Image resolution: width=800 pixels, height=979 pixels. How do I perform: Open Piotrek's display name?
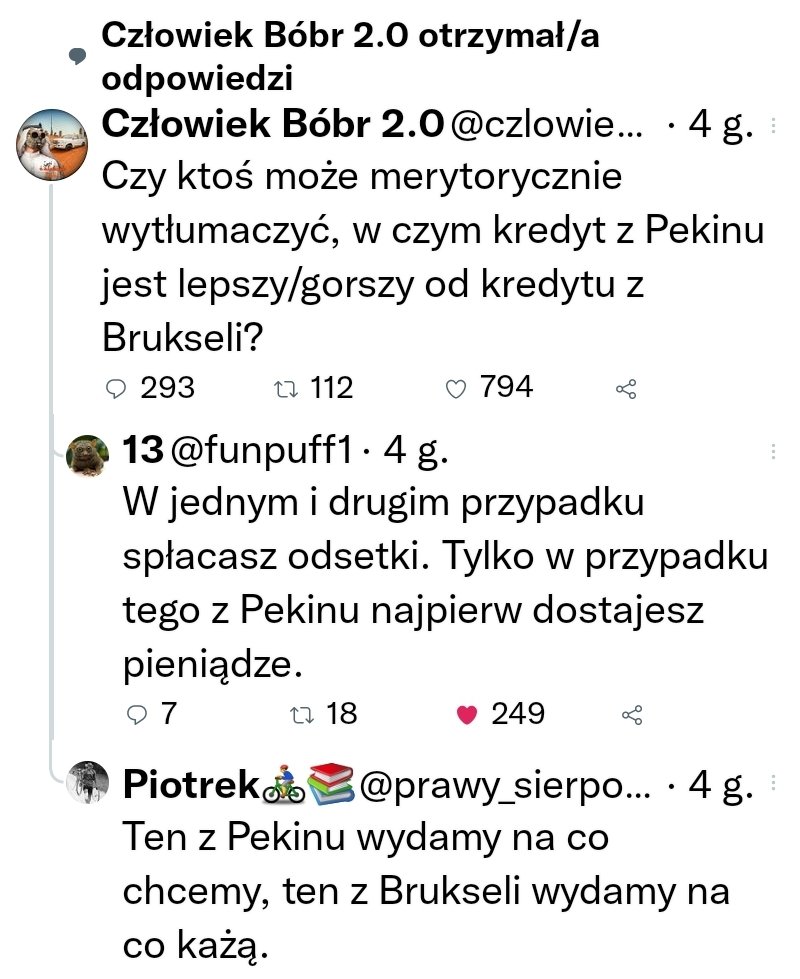click(189, 787)
